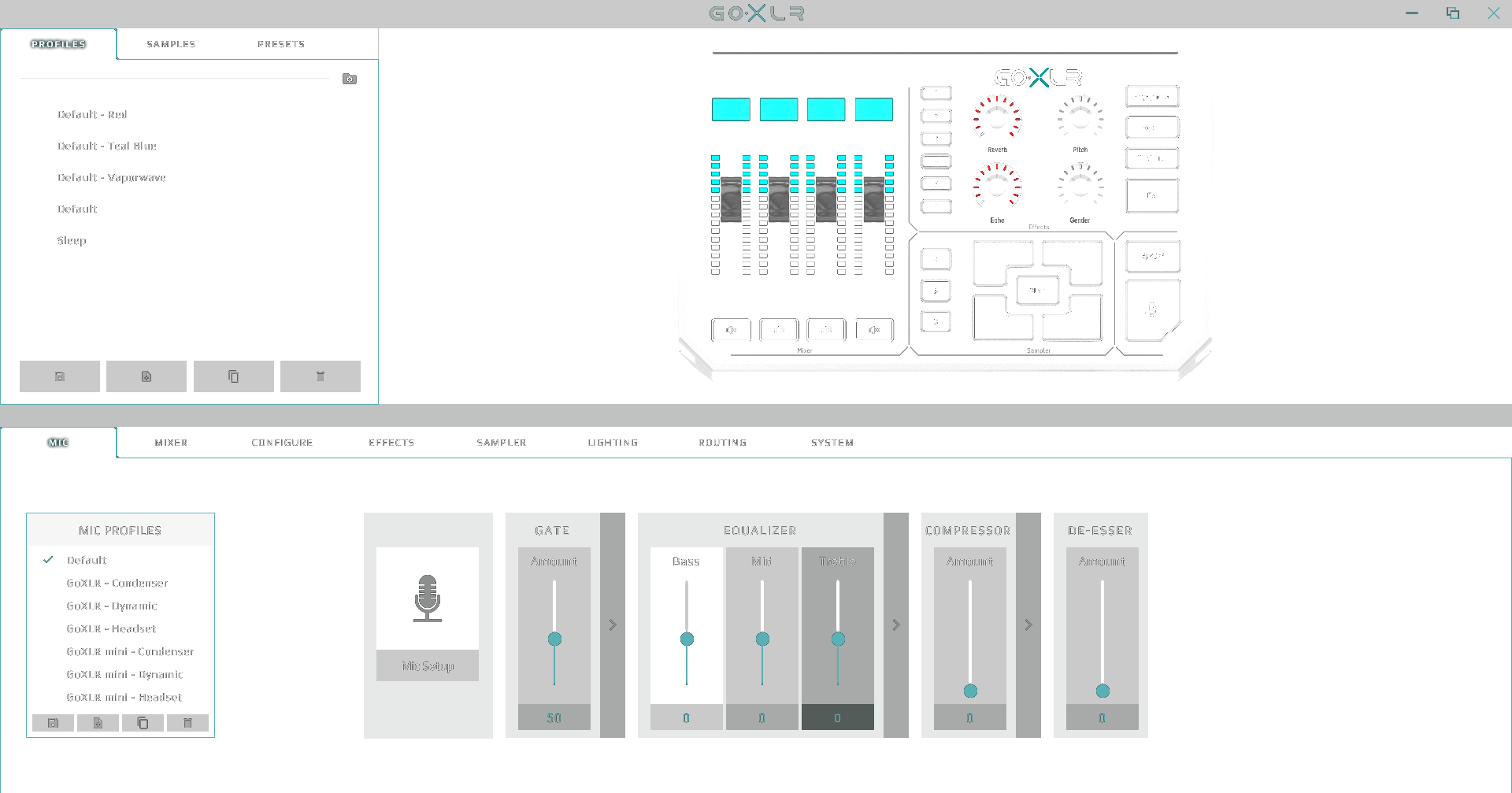Click the Compressor Amount slider handle
Viewport: 1512px width, 793px height.
coord(970,691)
